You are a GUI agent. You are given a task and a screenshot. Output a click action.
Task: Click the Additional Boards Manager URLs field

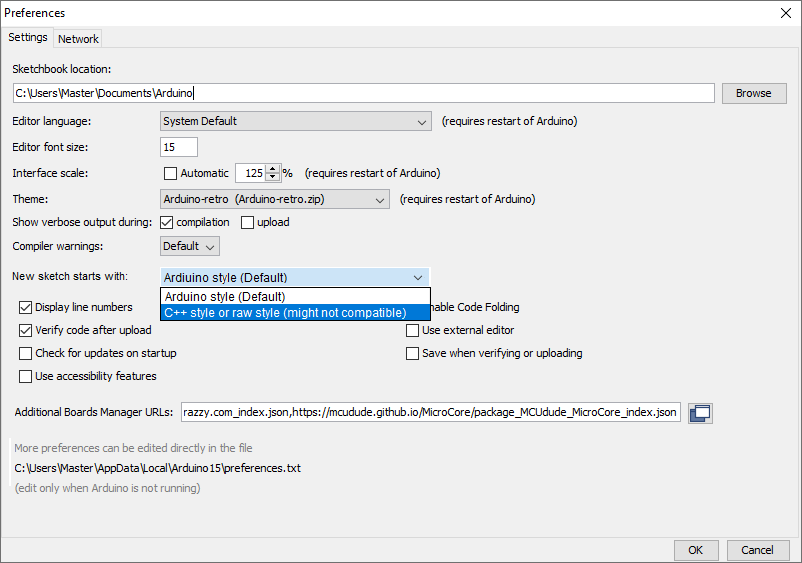coord(431,412)
